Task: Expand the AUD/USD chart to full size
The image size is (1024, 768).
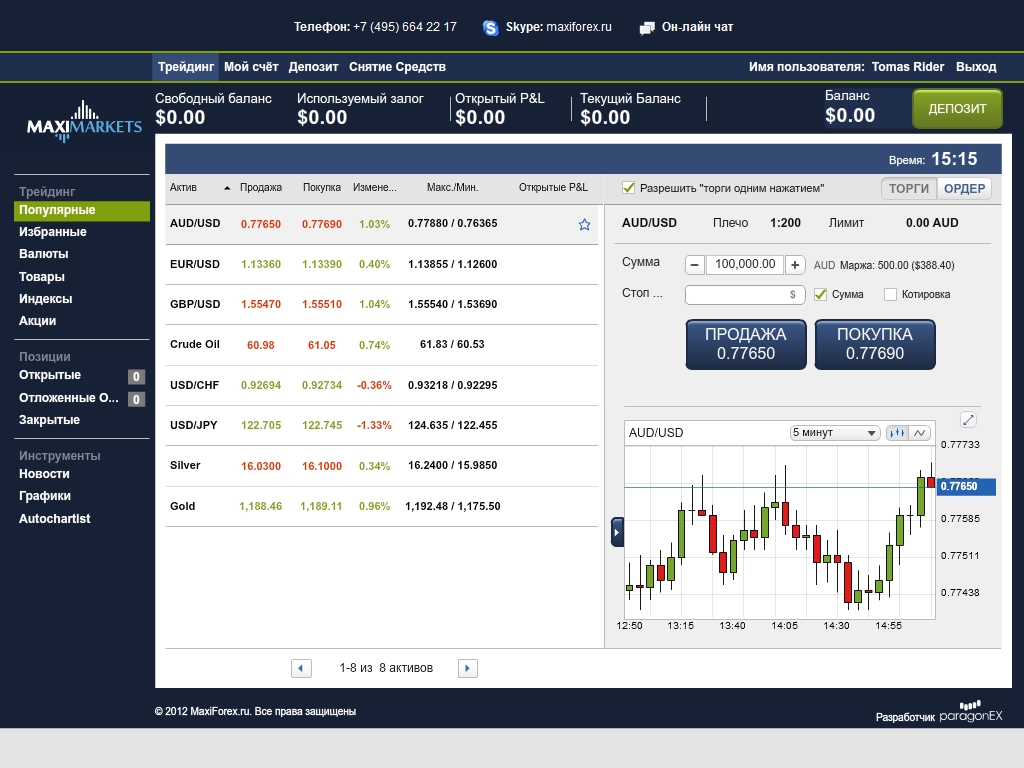Action: [x=968, y=420]
